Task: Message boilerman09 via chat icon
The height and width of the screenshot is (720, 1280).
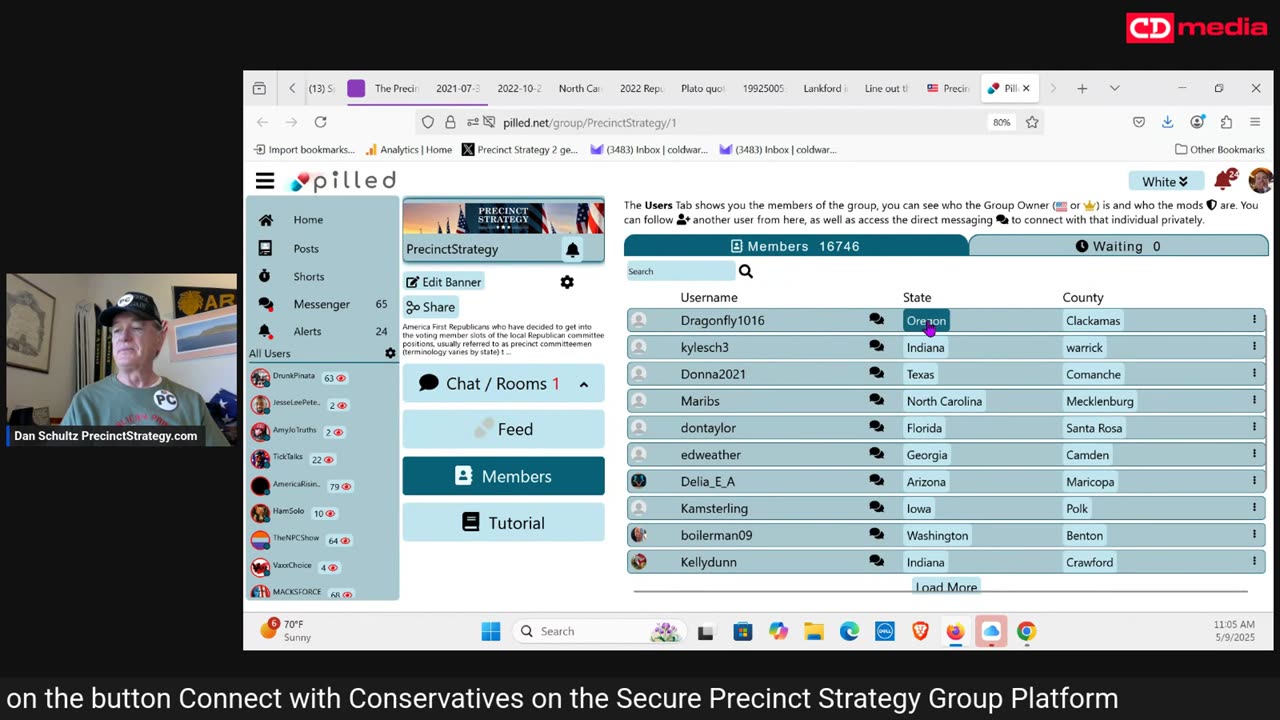Action: (876, 535)
